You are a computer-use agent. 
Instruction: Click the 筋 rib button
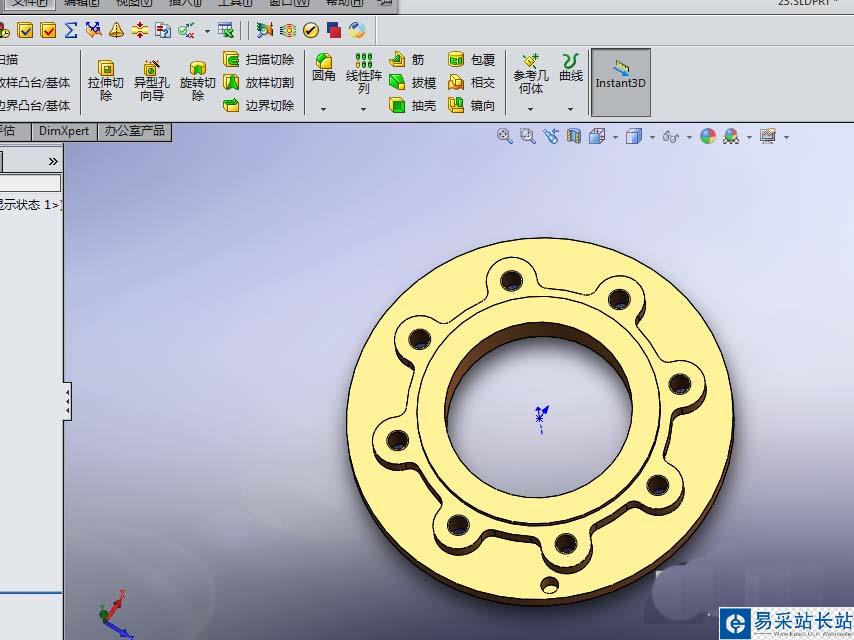click(406, 59)
